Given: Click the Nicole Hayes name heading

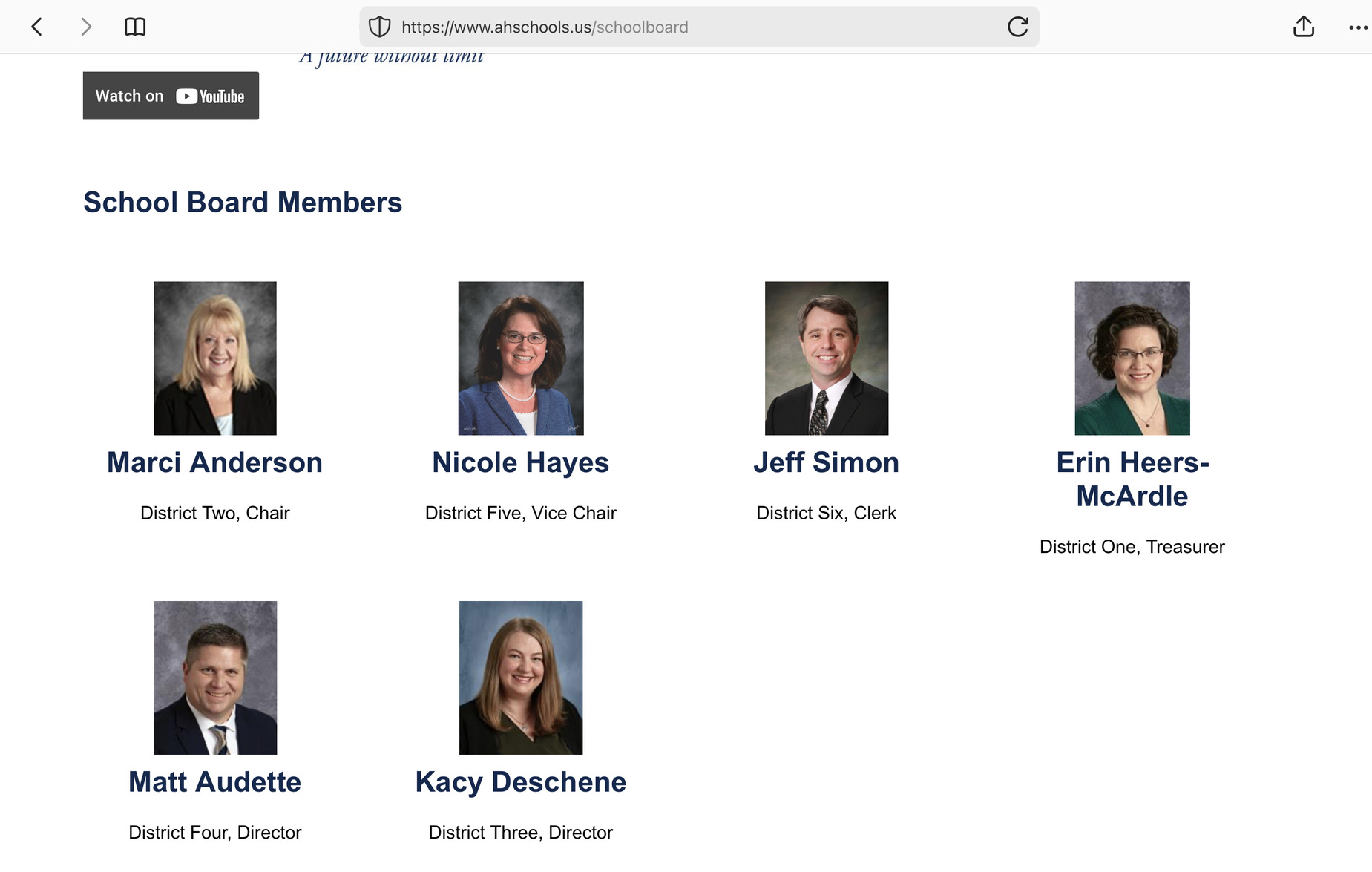Looking at the screenshot, I should pyautogui.click(x=521, y=462).
